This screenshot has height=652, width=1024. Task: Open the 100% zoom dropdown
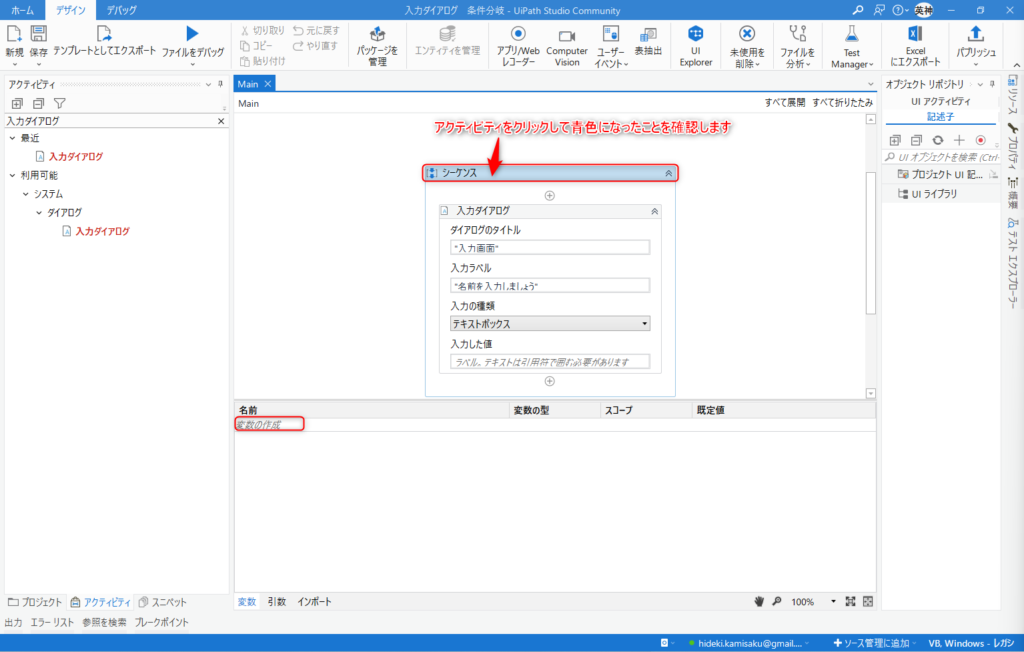coord(833,602)
